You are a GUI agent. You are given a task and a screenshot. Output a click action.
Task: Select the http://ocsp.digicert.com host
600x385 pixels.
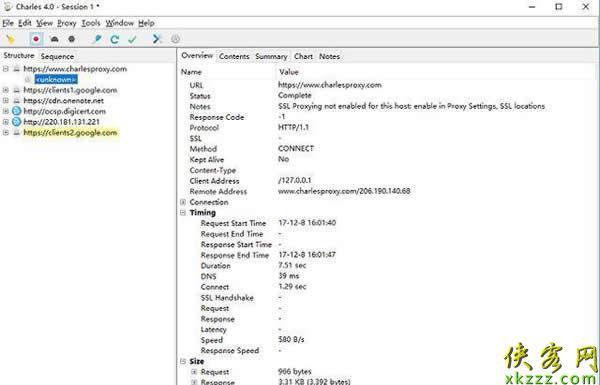tap(64, 111)
